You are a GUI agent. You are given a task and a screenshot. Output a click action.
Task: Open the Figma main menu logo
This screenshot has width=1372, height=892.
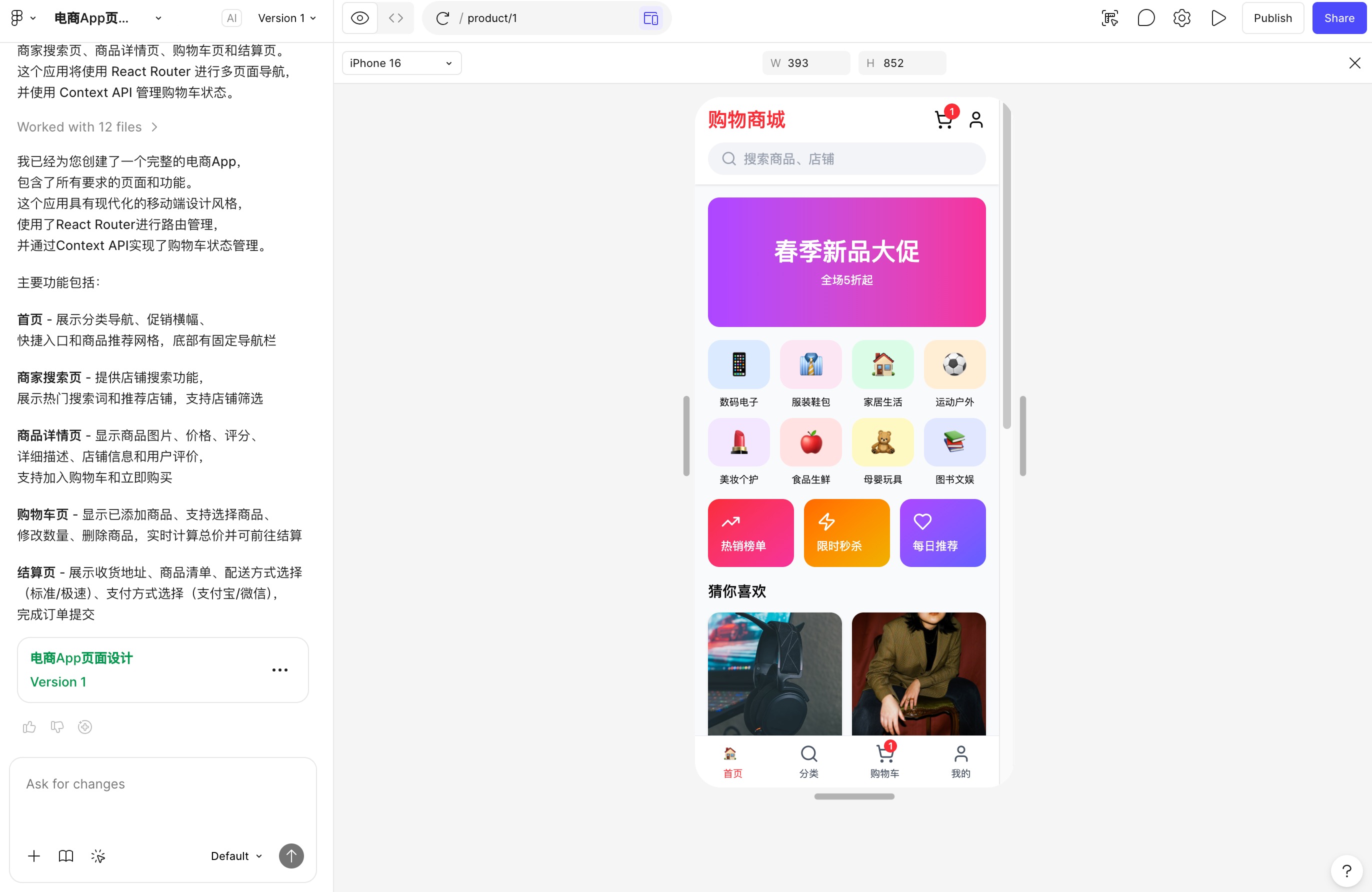click(x=16, y=18)
